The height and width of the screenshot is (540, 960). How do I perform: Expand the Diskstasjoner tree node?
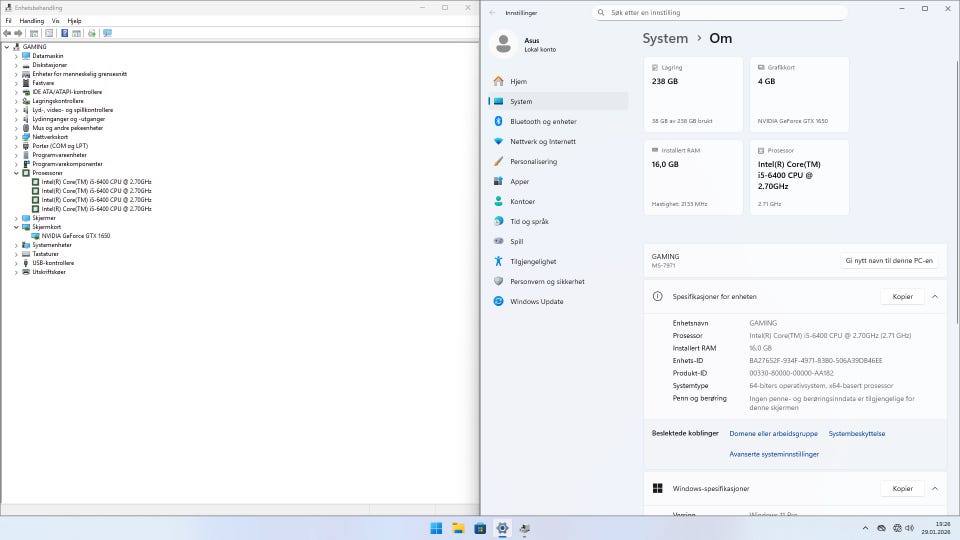(17, 65)
